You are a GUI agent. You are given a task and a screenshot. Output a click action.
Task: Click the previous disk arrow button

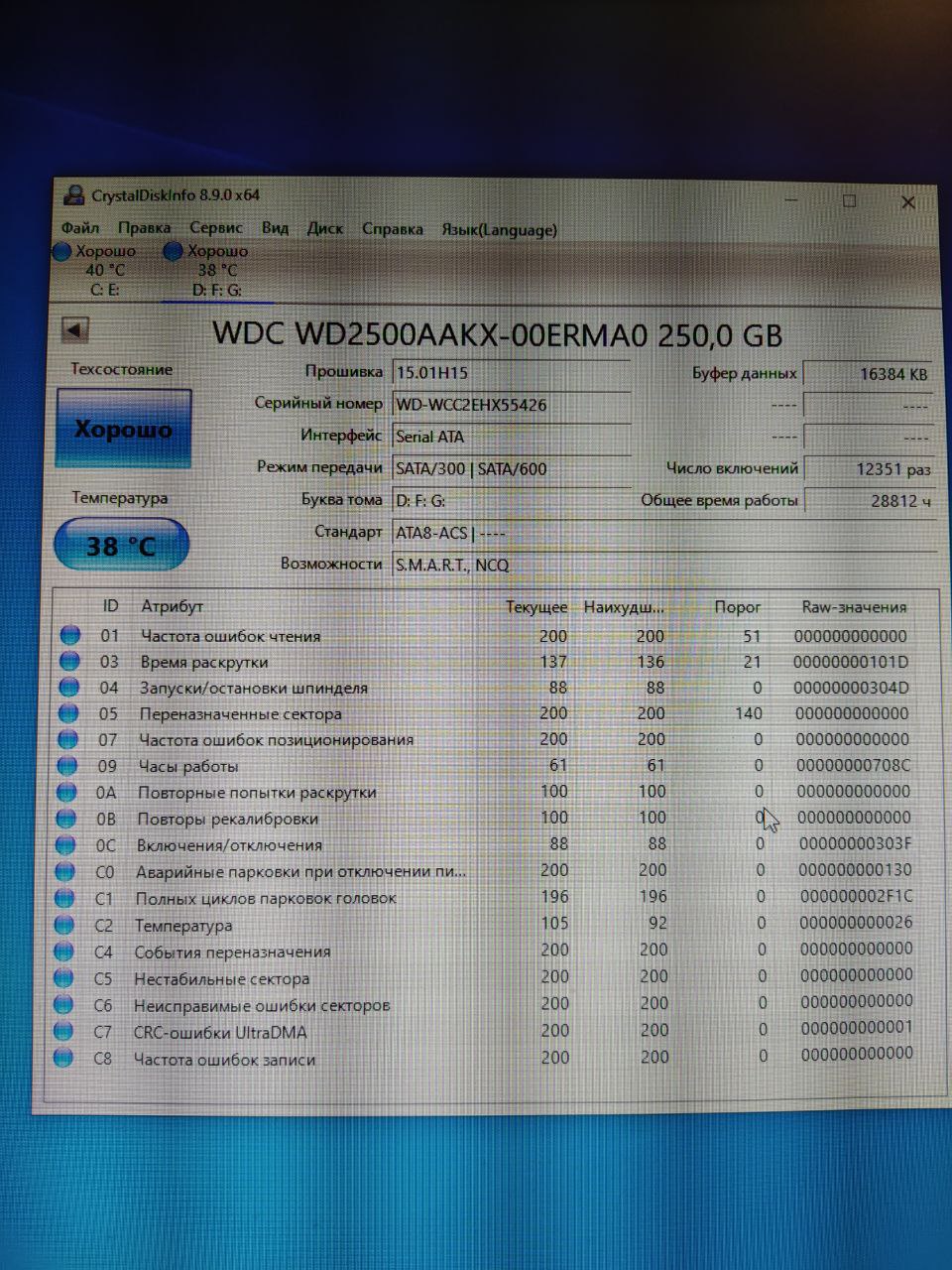click(x=75, y=330)
